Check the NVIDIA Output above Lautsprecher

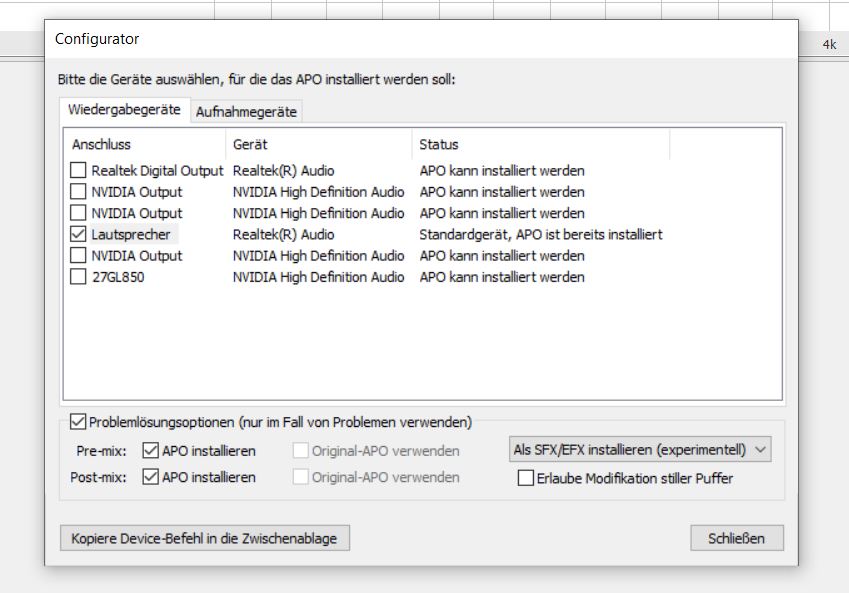78,213
